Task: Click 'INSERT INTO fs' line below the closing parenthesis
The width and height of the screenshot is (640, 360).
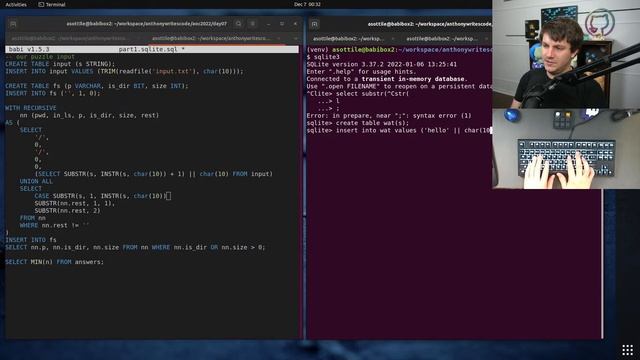Action: click(x=31, y=240)
